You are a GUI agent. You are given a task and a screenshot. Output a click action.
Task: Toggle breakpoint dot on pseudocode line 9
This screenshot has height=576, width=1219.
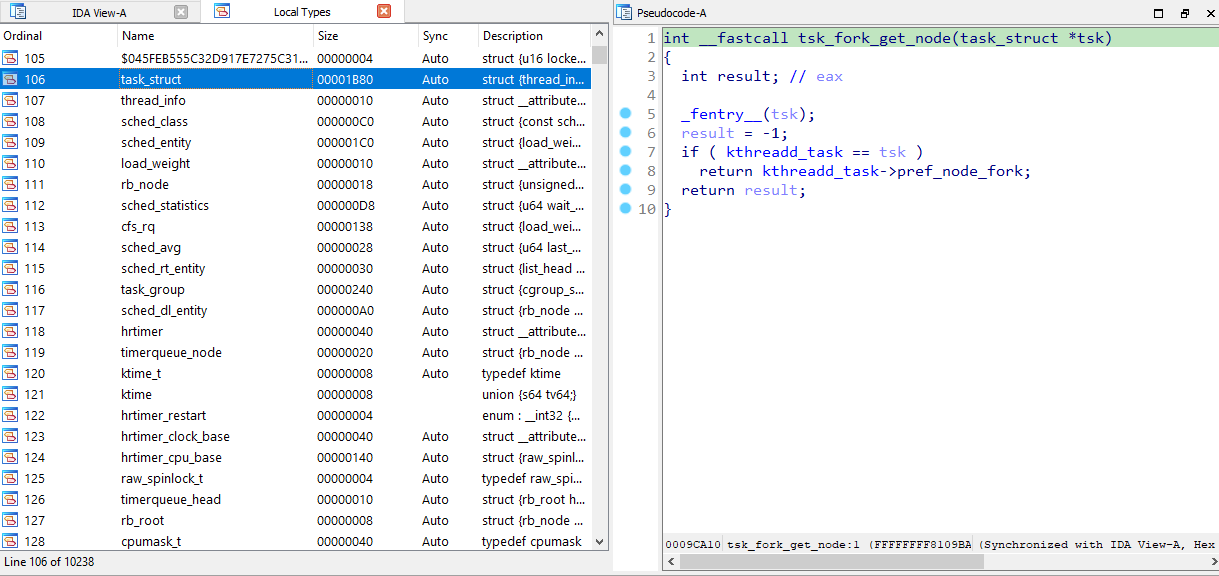click(x=625, y=190)
